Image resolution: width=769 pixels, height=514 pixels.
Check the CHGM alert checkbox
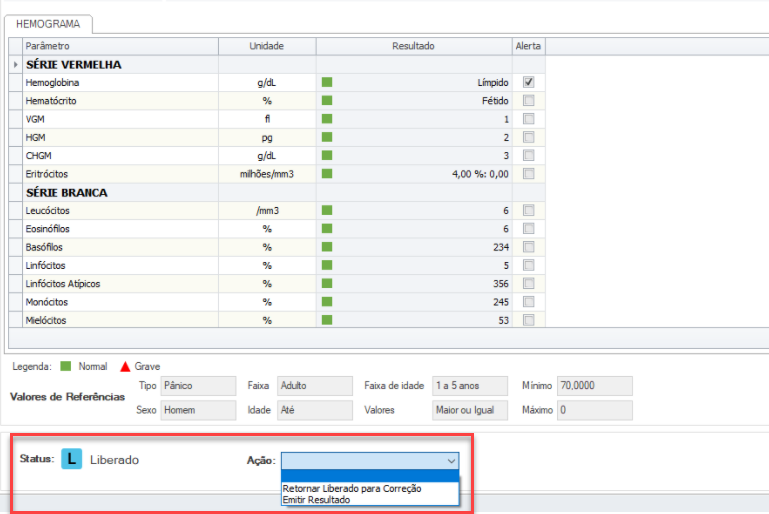528,155
